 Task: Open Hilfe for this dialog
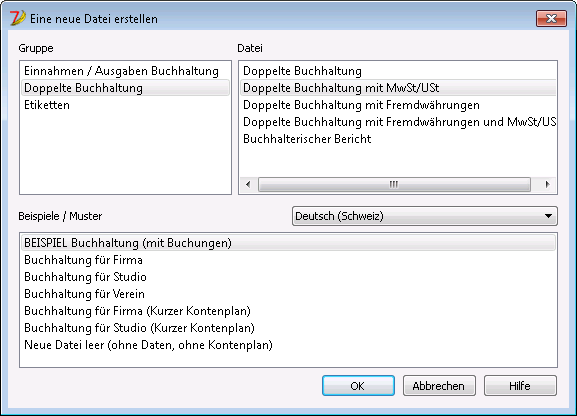coord(520,386)
